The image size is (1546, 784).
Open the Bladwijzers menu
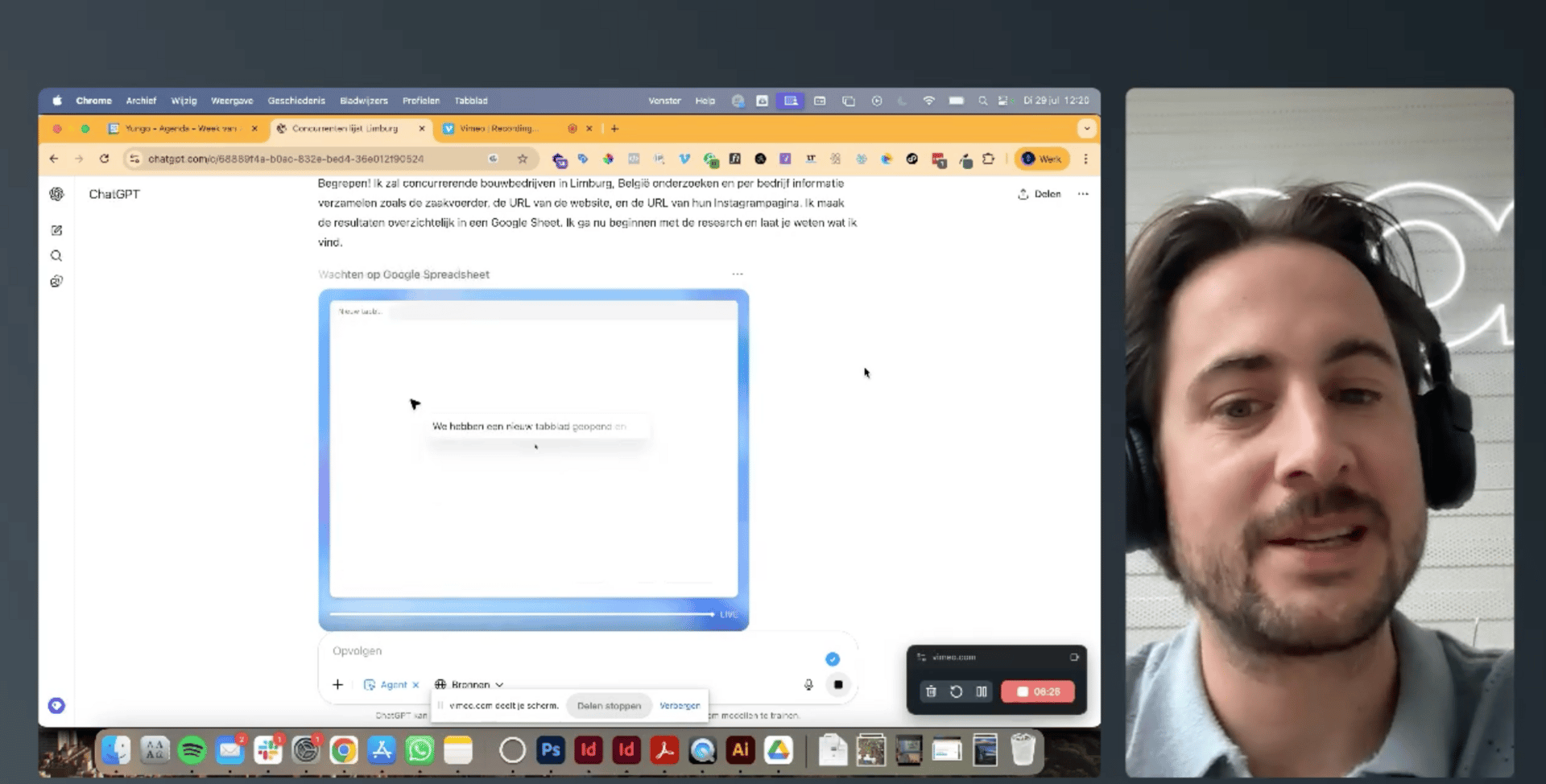point(364,101)
